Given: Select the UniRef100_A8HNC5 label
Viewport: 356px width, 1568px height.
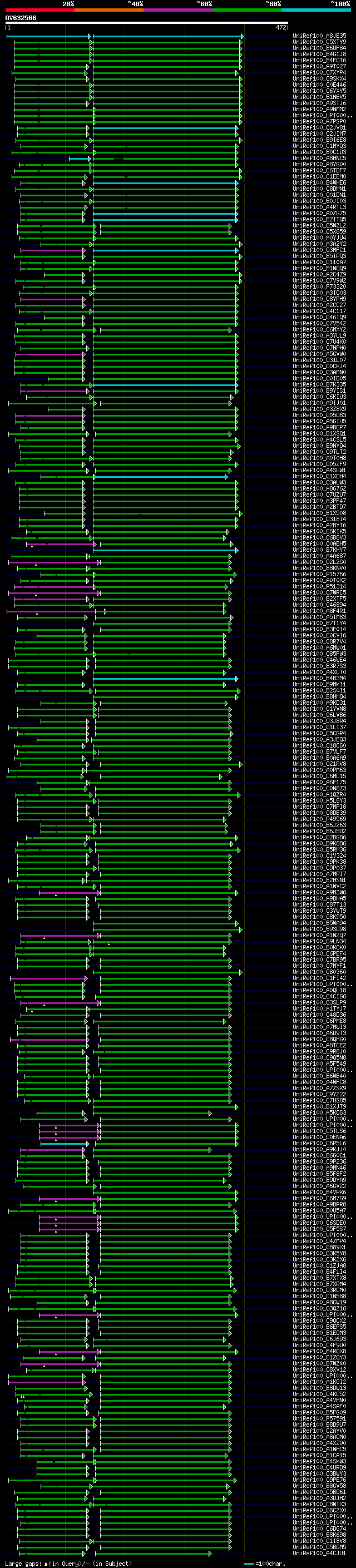Looking at the screenshot, I should click(319, 159).
